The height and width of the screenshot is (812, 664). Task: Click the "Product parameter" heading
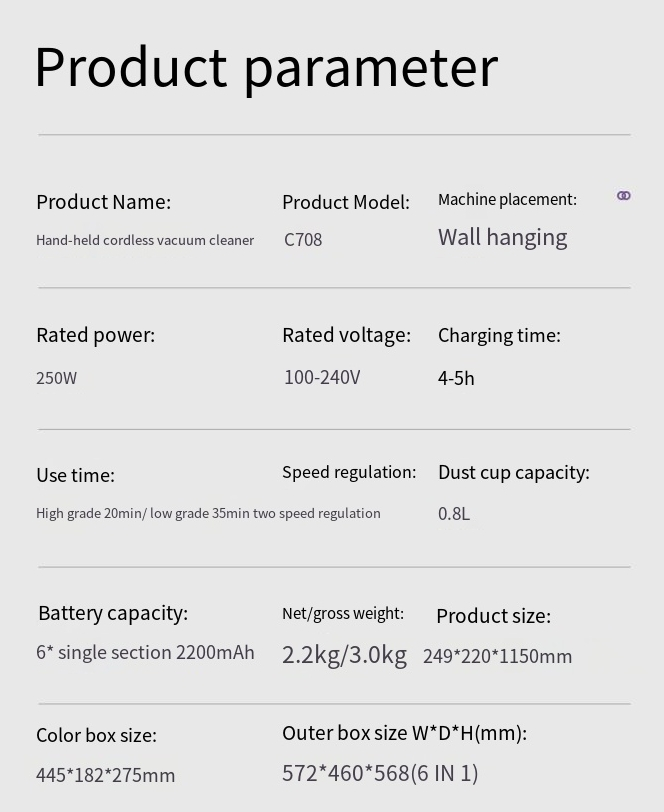[266, 67]
